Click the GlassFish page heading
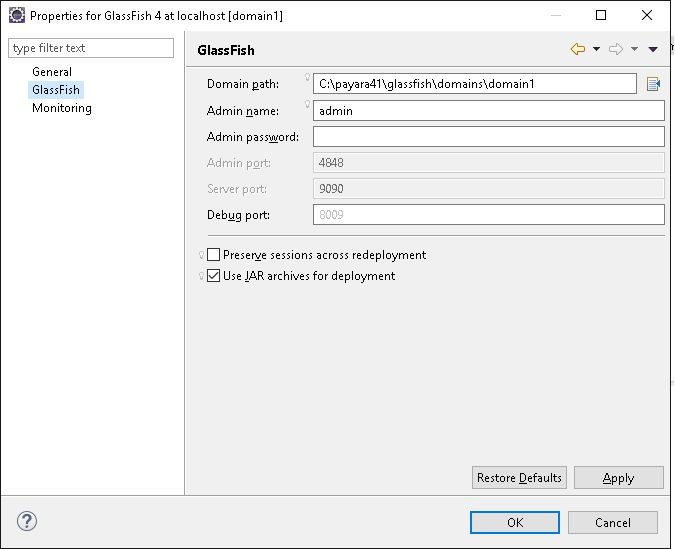Screen dimensions: 675x549 tap(226, 50)
